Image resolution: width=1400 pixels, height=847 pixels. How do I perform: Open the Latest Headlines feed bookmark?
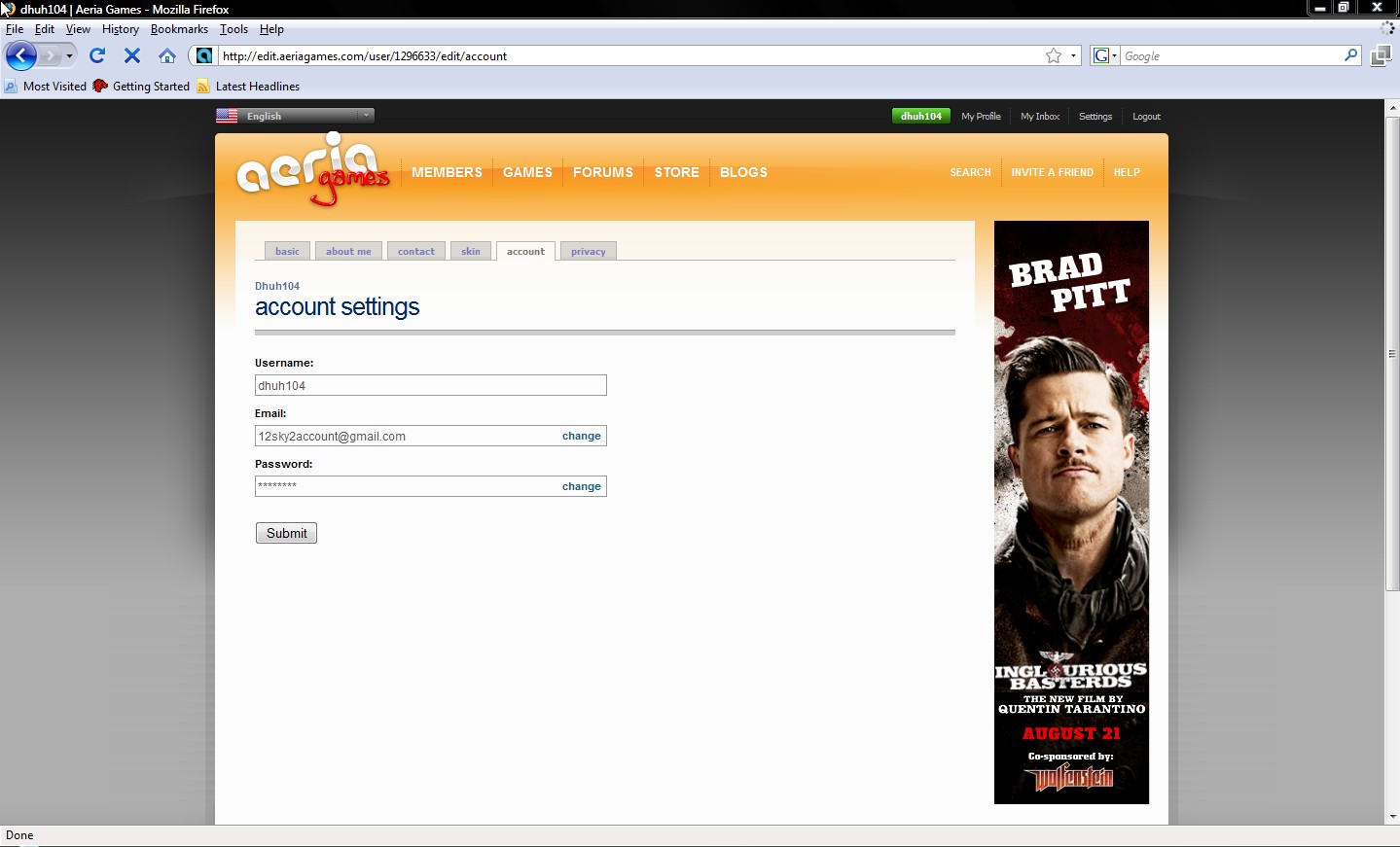pos(248,86)
